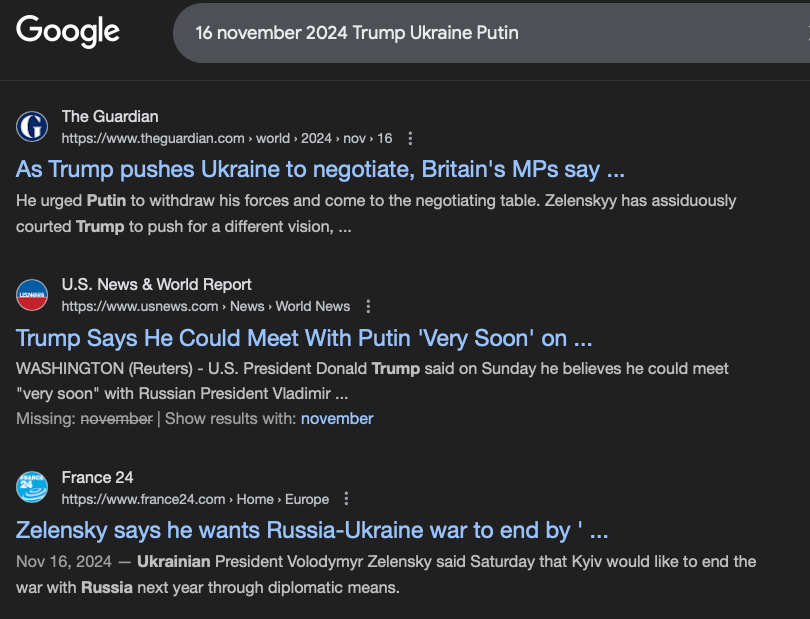Open three-dot menu for Guardian result
This screenshot has height=619, width=810.
click(x=410, y=138)
